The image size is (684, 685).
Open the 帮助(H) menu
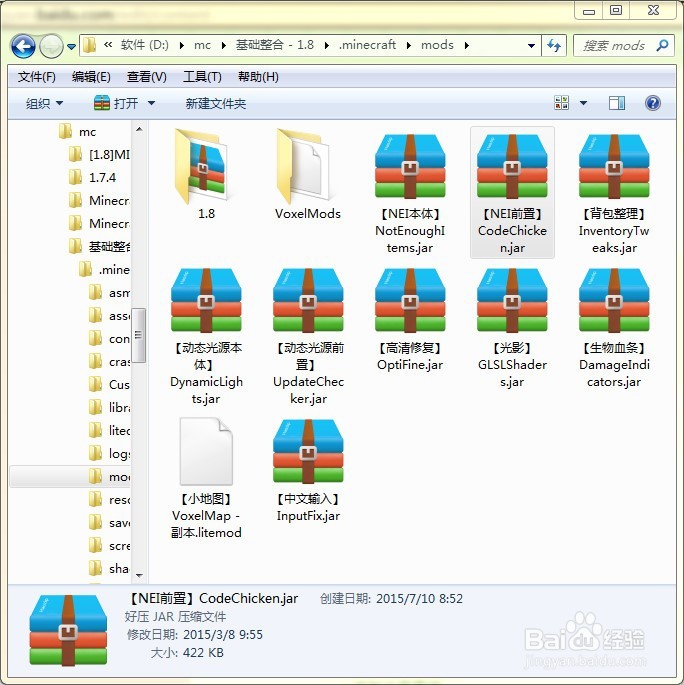[x=258, y=77]
